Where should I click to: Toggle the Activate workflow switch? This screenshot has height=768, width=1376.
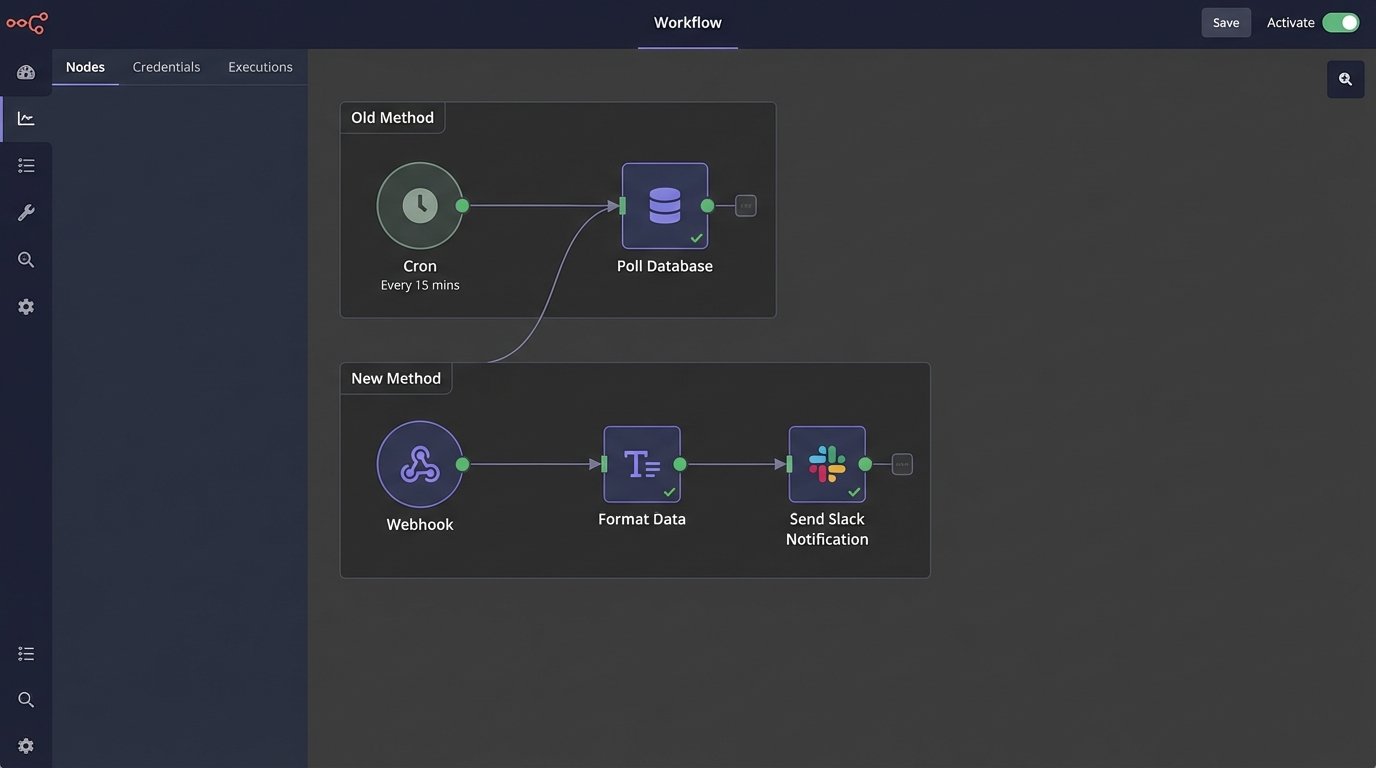(x=1340, y=22)
